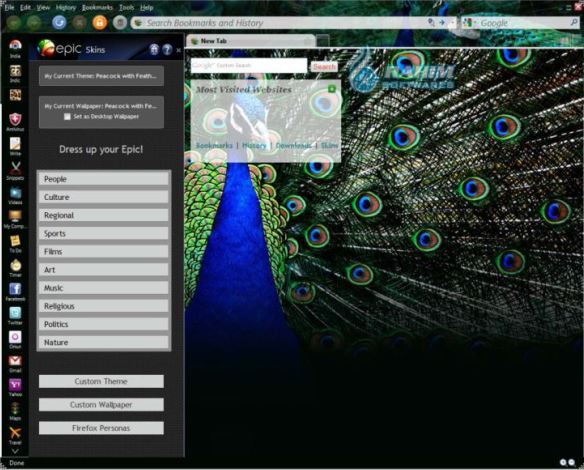Click the Custom Wallpaper button

point(101,404)
